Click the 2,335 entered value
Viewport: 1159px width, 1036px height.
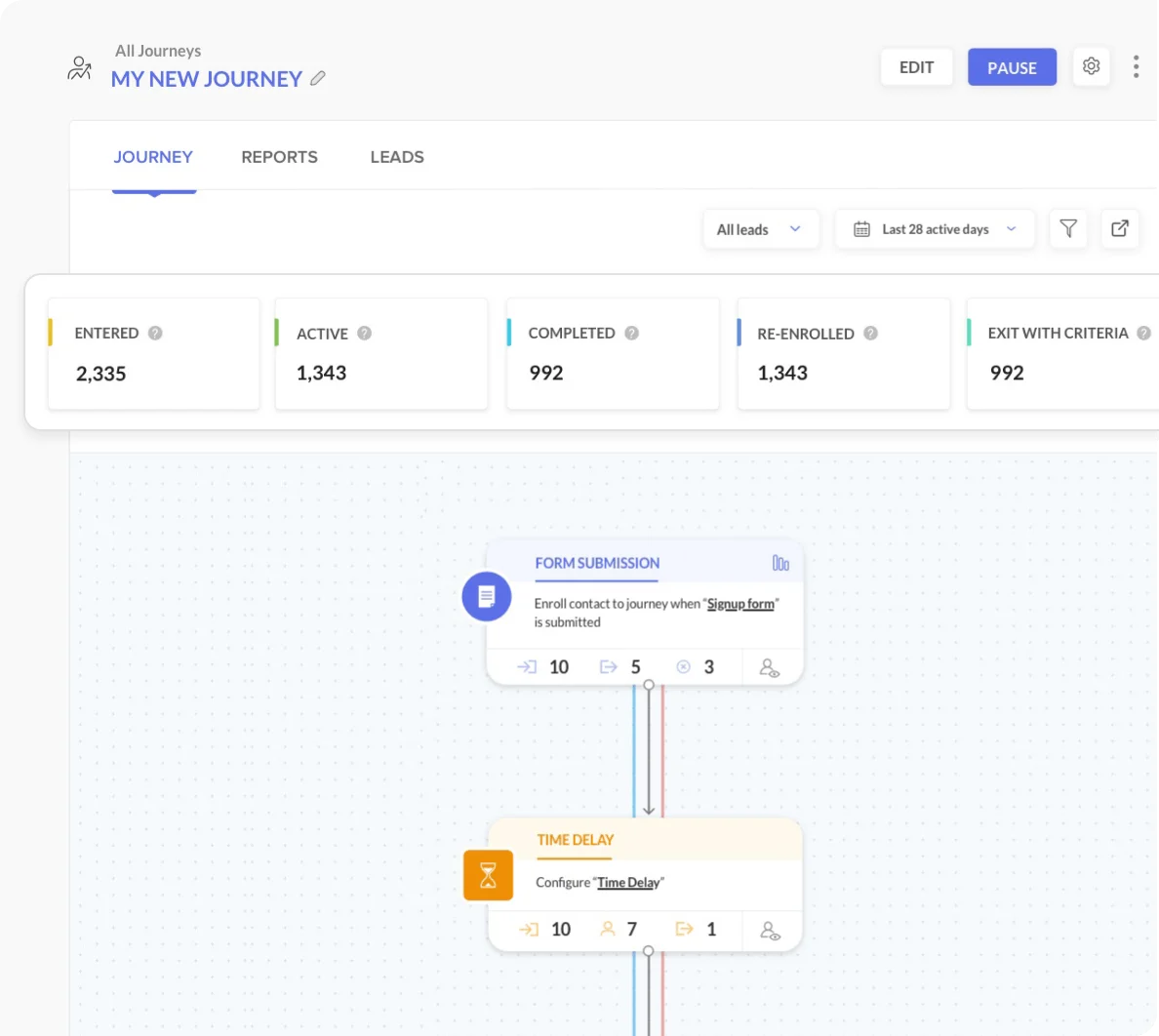(x=101, y=374)
